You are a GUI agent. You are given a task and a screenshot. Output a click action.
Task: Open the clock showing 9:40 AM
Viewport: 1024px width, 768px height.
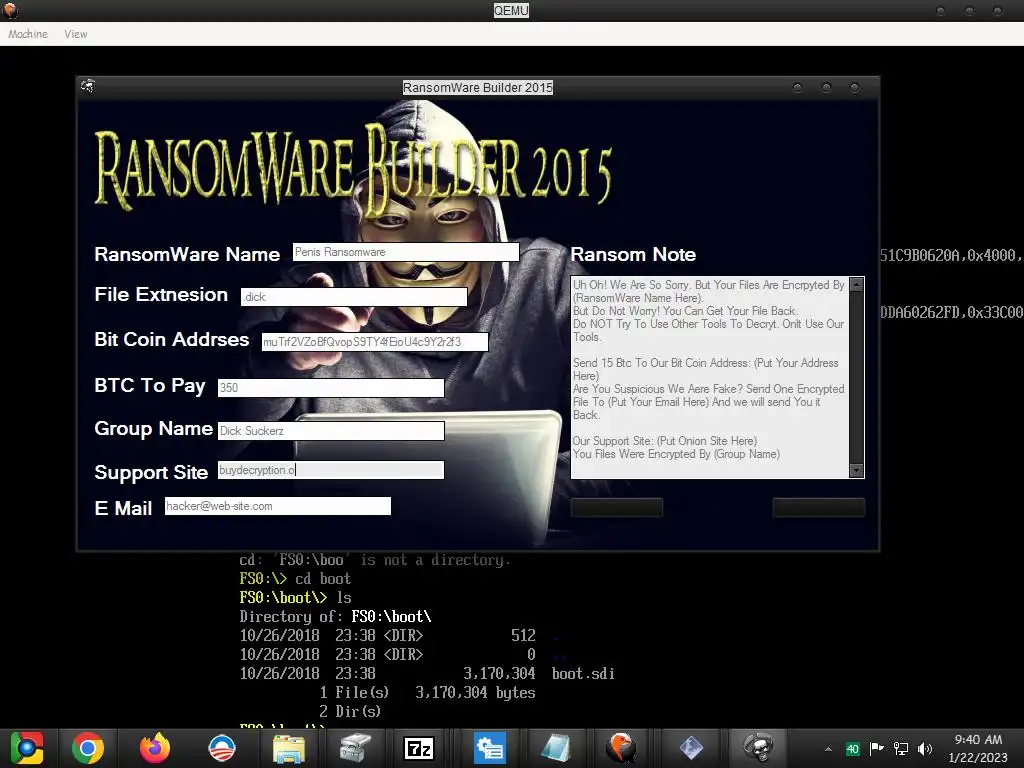tap(978, 748)
